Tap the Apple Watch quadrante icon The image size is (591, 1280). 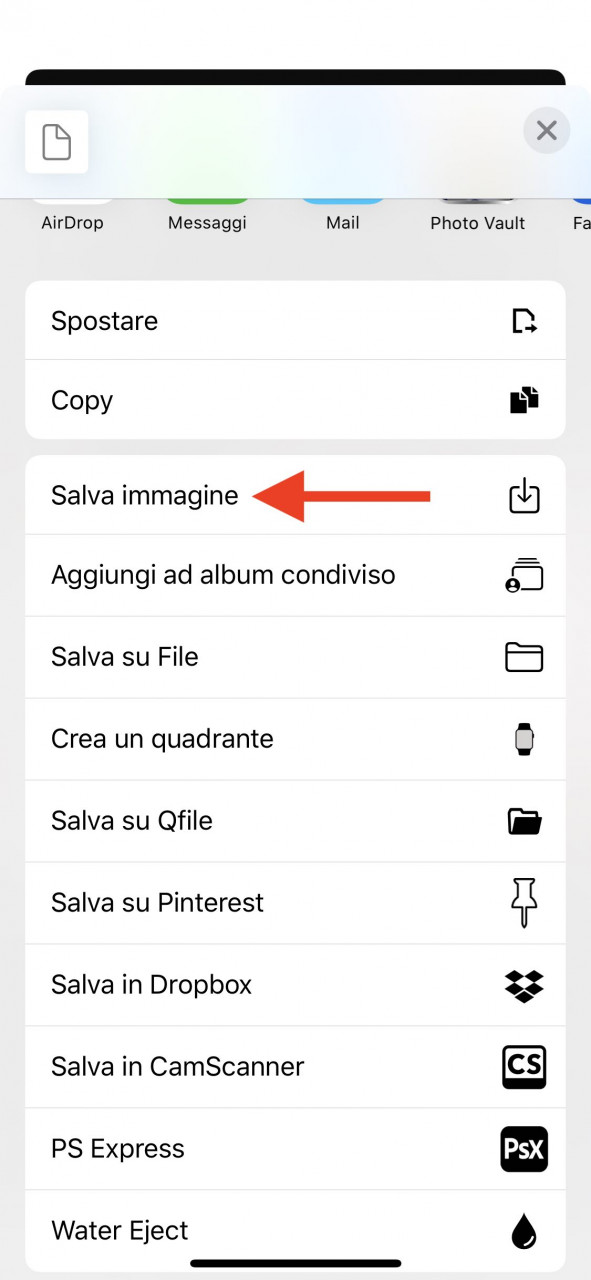524,739
